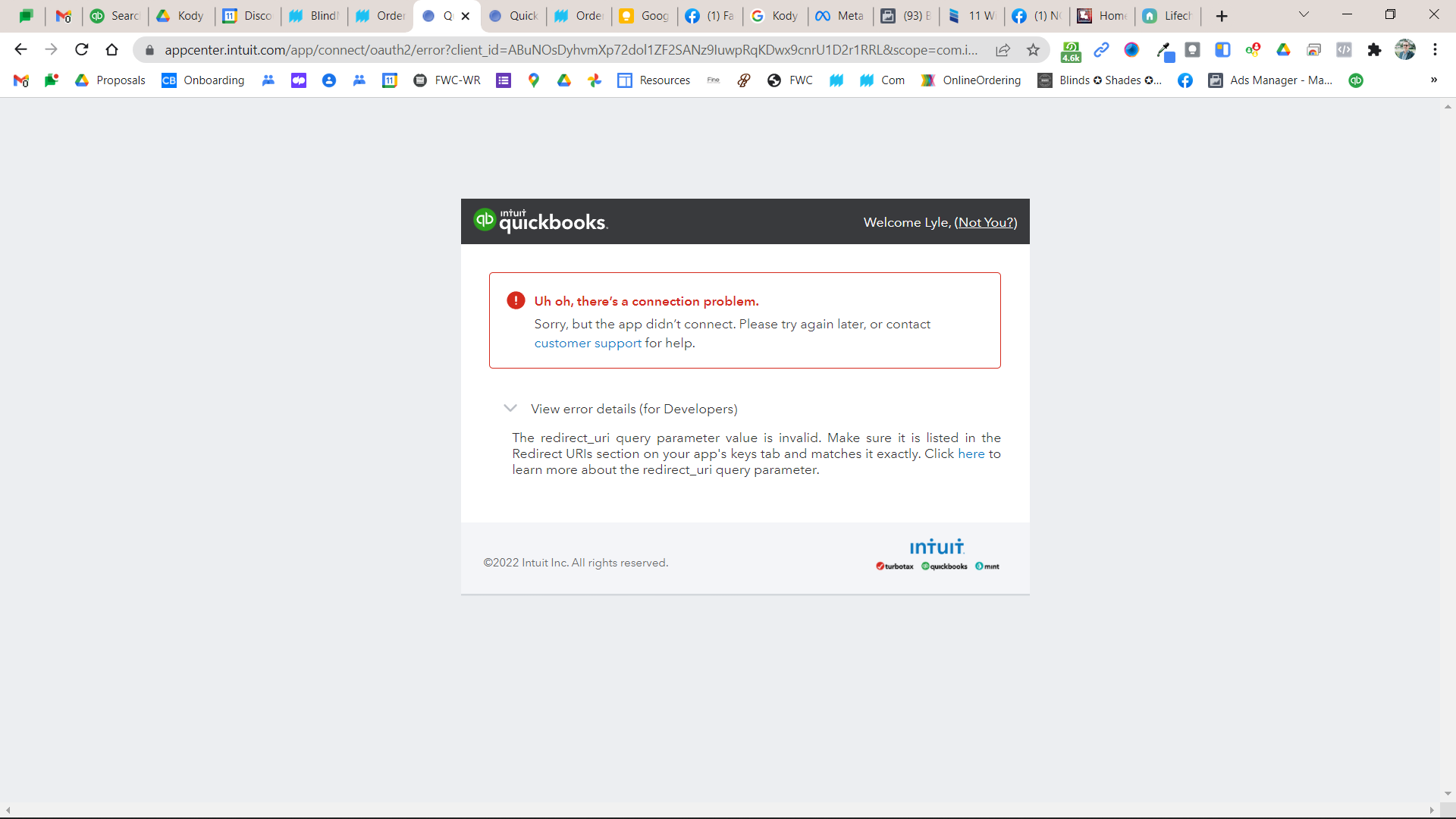Click 'here' link about redirect_uri
Image resolution: width=1456 pixels, height=819 pixels.
971,453
